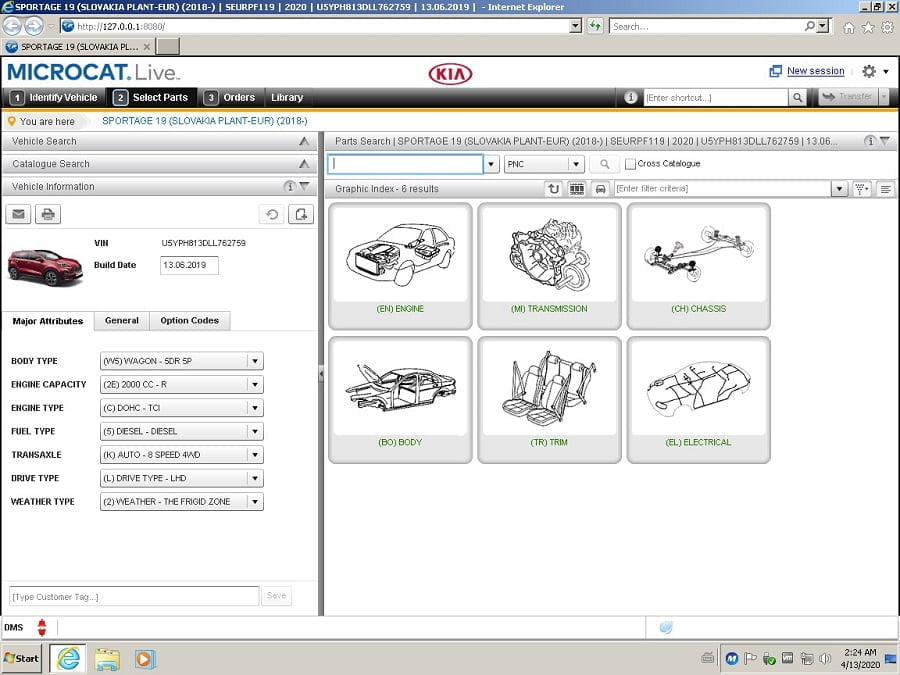Open the (MI) TRANSMISSION graphic
The image size is (900, 675).
point(549,266)
